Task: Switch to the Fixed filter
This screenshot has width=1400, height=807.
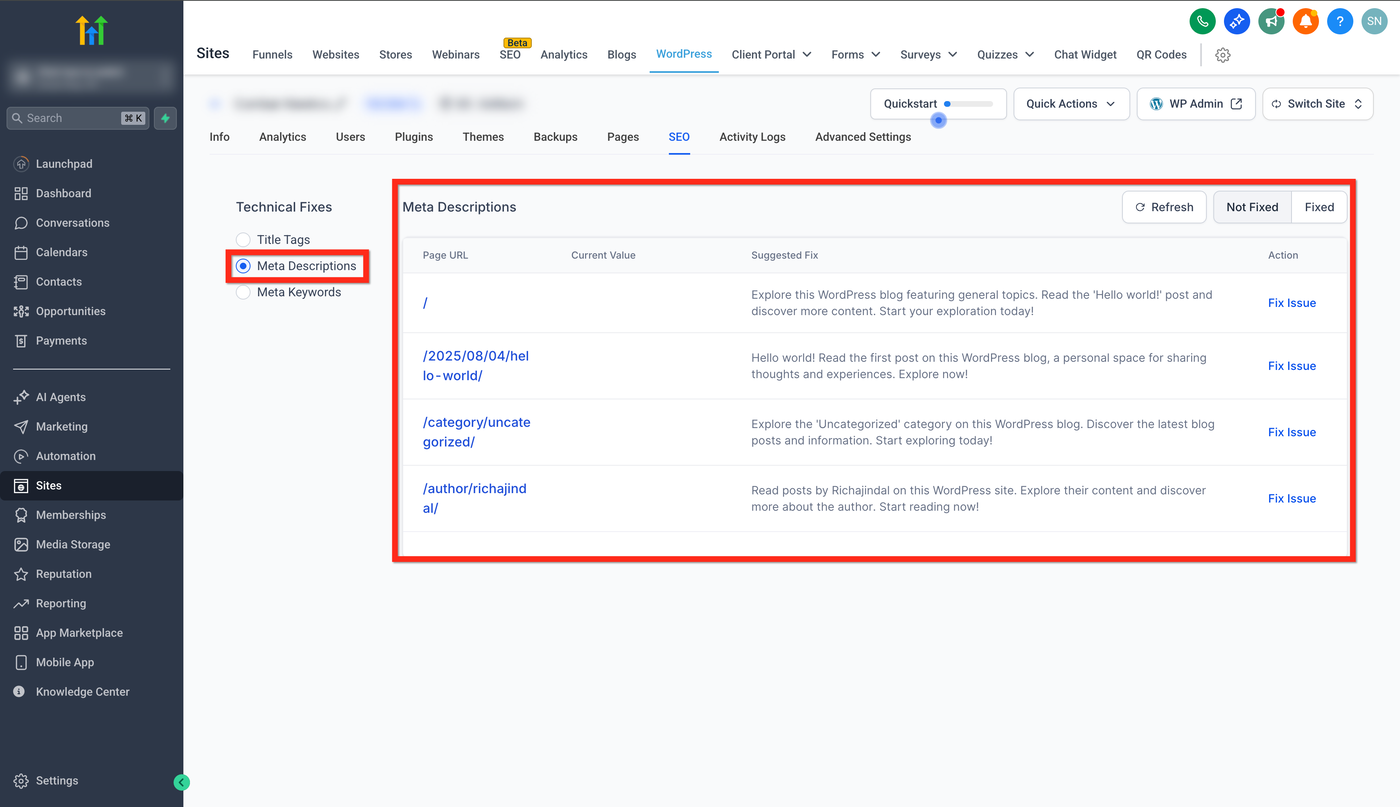Action: [x=1319, y=207]
